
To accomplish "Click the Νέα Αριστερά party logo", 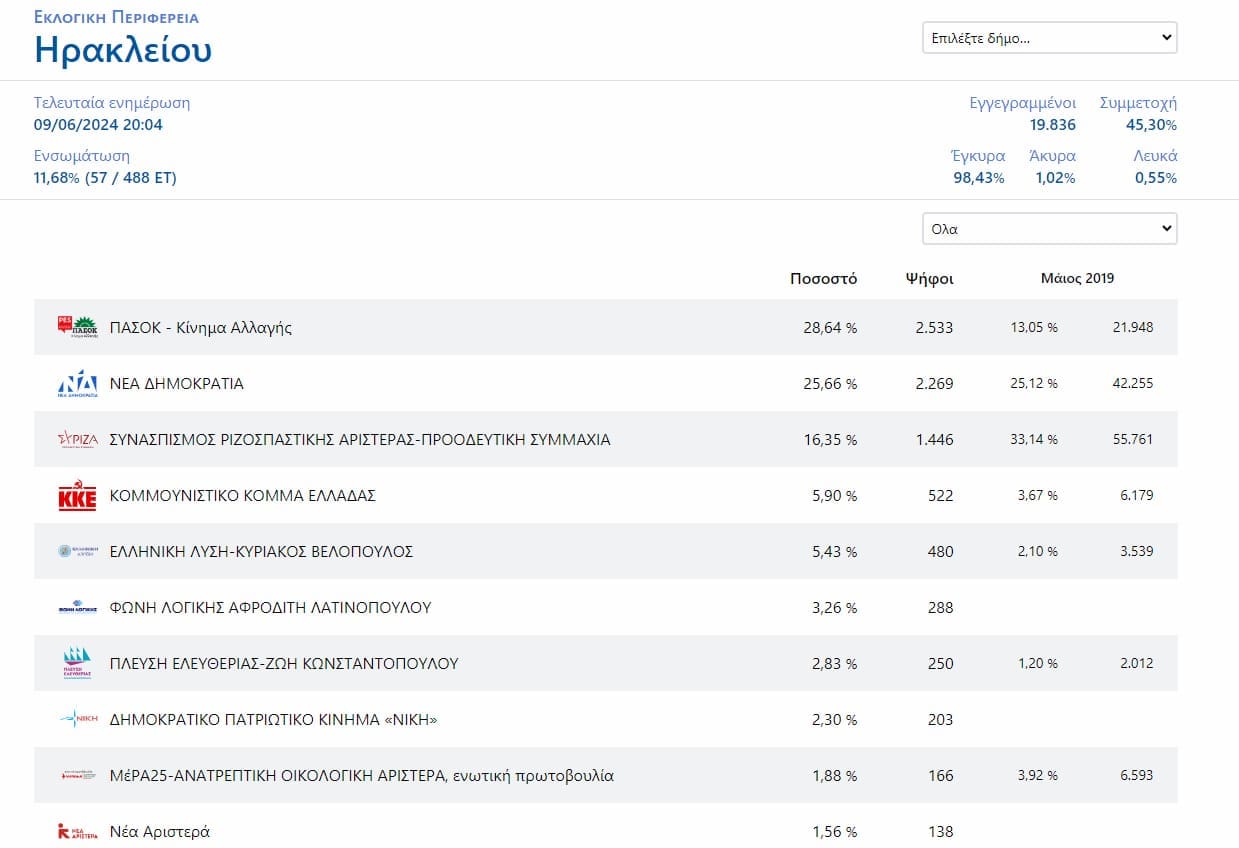I will [78, 831].
